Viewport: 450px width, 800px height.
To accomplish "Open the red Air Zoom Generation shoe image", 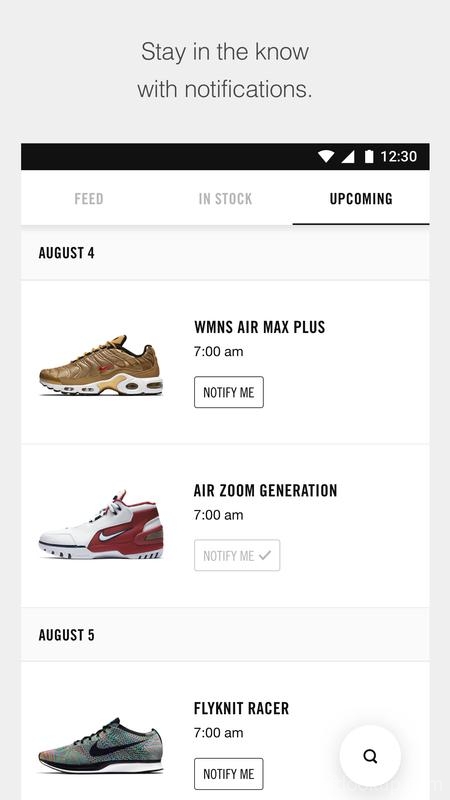I will click(101, 525).
